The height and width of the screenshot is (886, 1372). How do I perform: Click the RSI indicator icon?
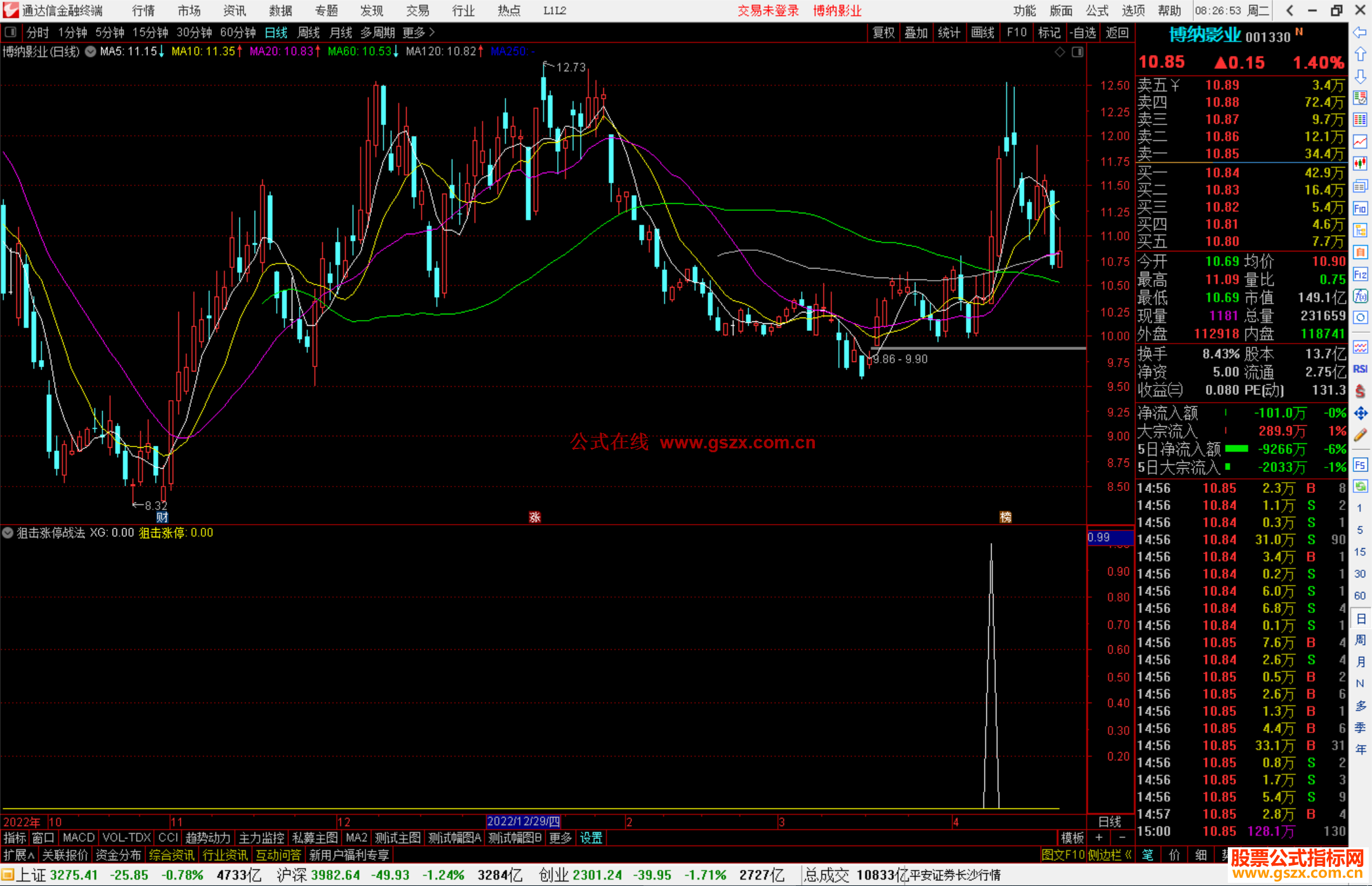tap(1360, 369)
